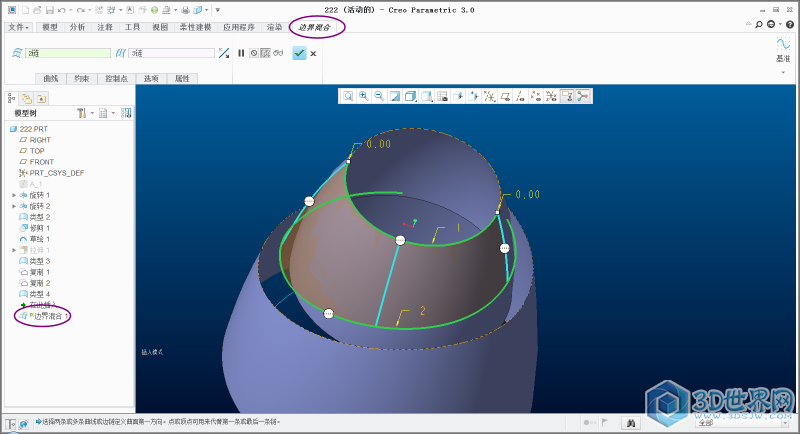Toggle spin center display icon
Image resolution: width=800 pixels, height=434 pixels.
[x=583, y=96]
